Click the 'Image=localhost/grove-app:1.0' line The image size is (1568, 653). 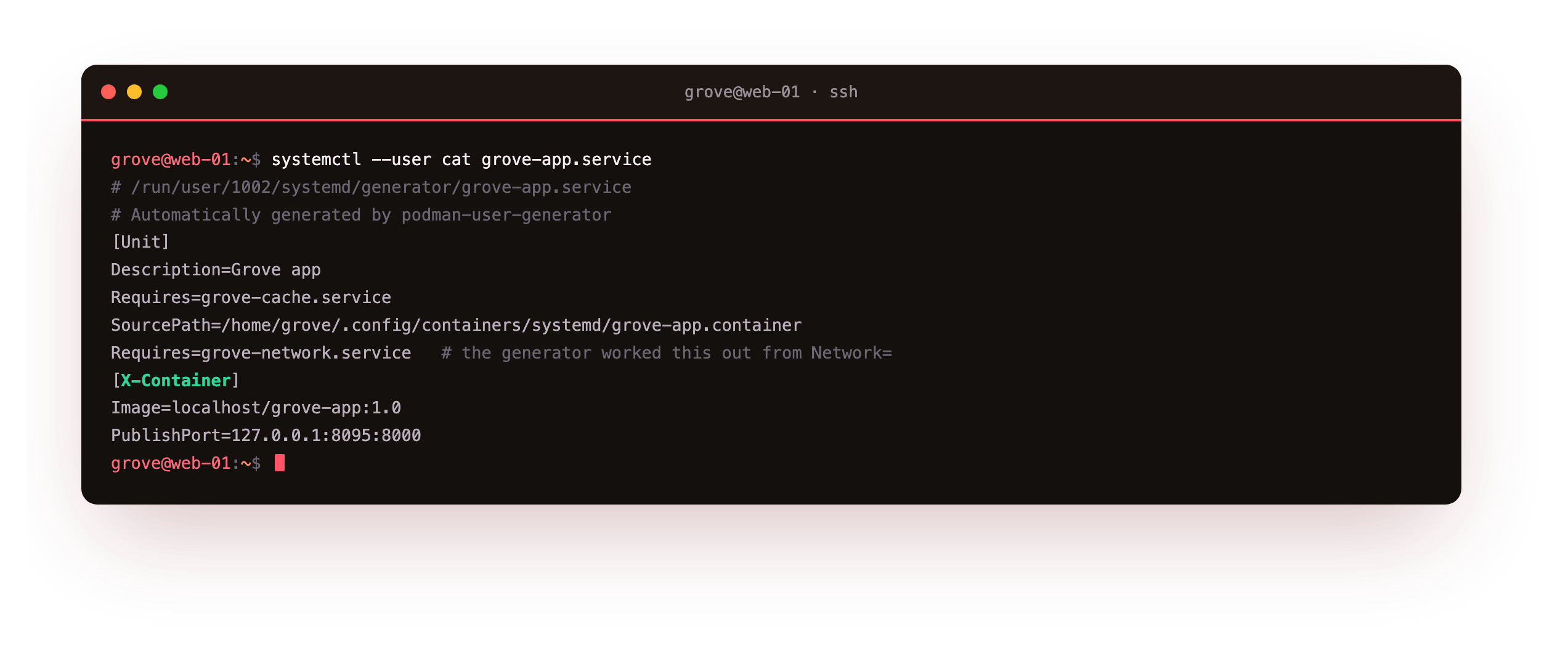[x=256, y=408]
